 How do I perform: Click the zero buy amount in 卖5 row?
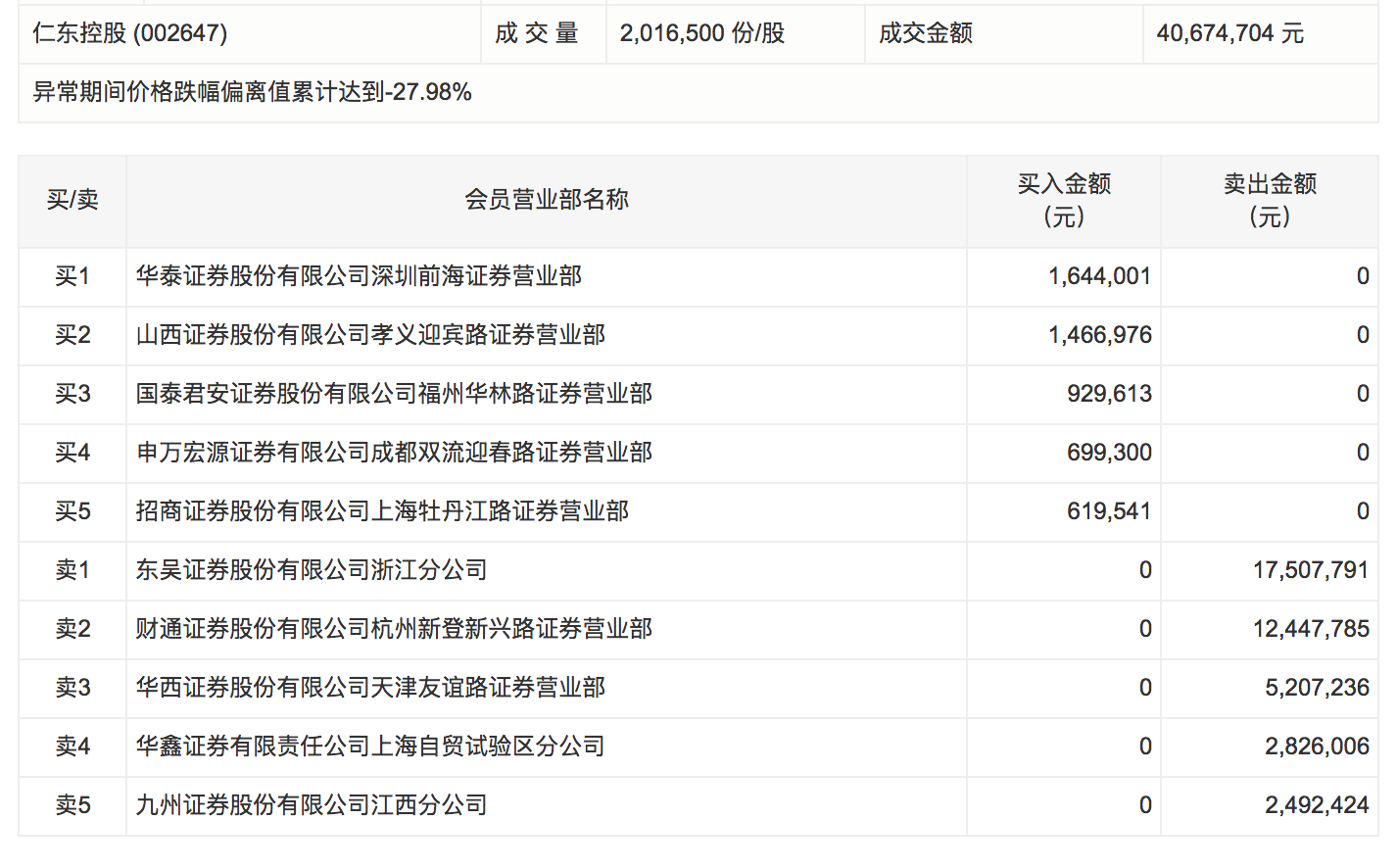[x=1145, y=805]
